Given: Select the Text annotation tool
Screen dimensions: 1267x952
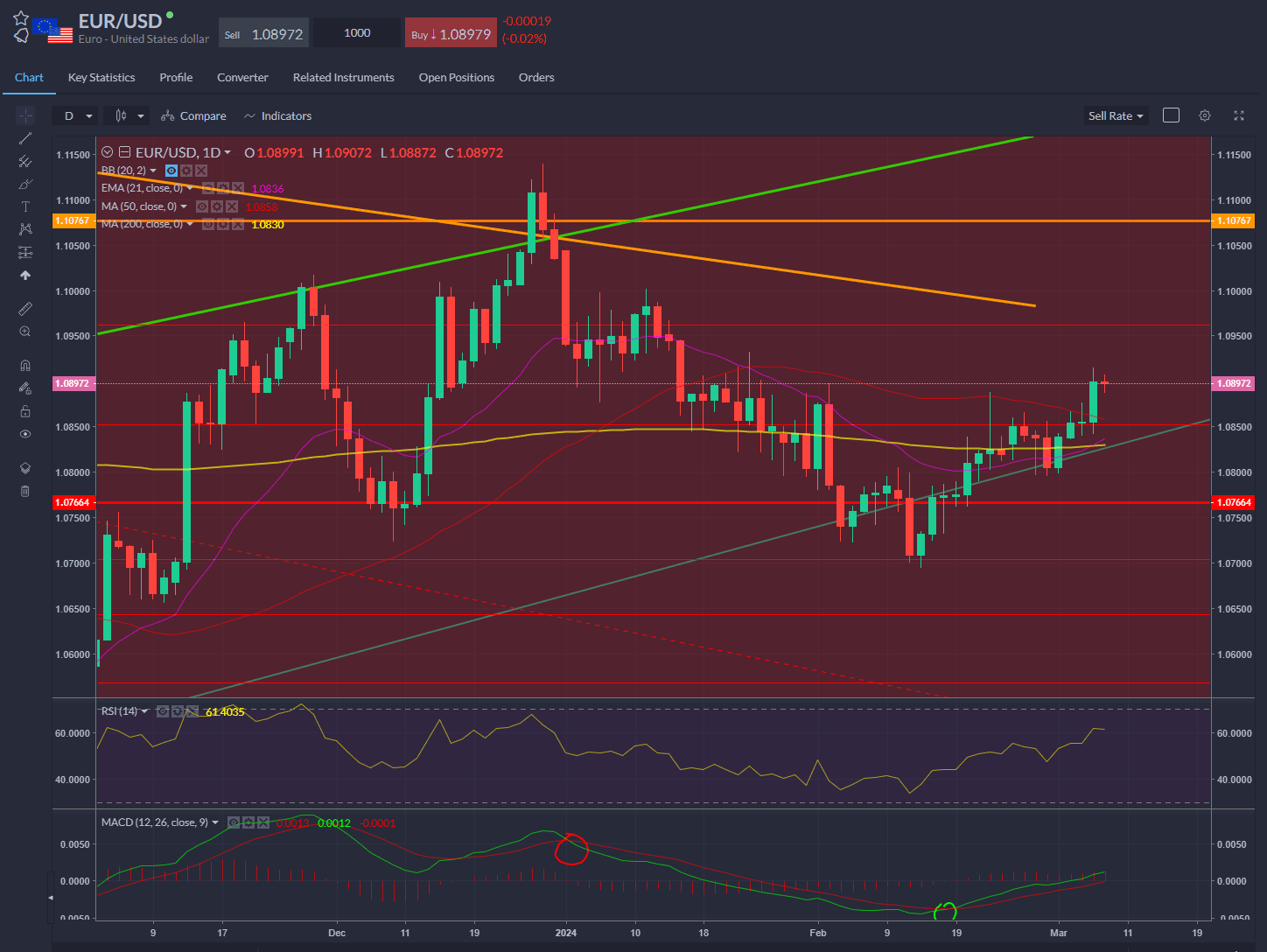Looking at the screenshot, I should [x=25, y=206].
